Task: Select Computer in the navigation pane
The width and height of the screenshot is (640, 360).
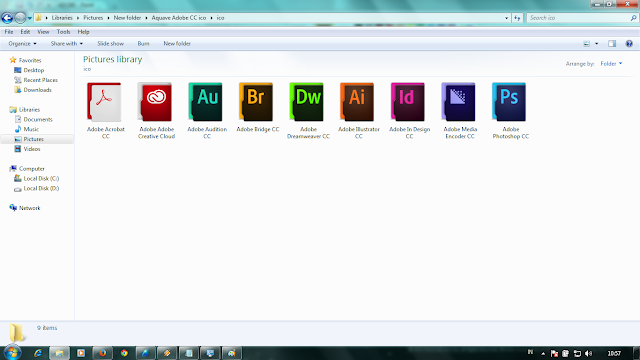Action: pyautogui.click(x=32, y=169)
